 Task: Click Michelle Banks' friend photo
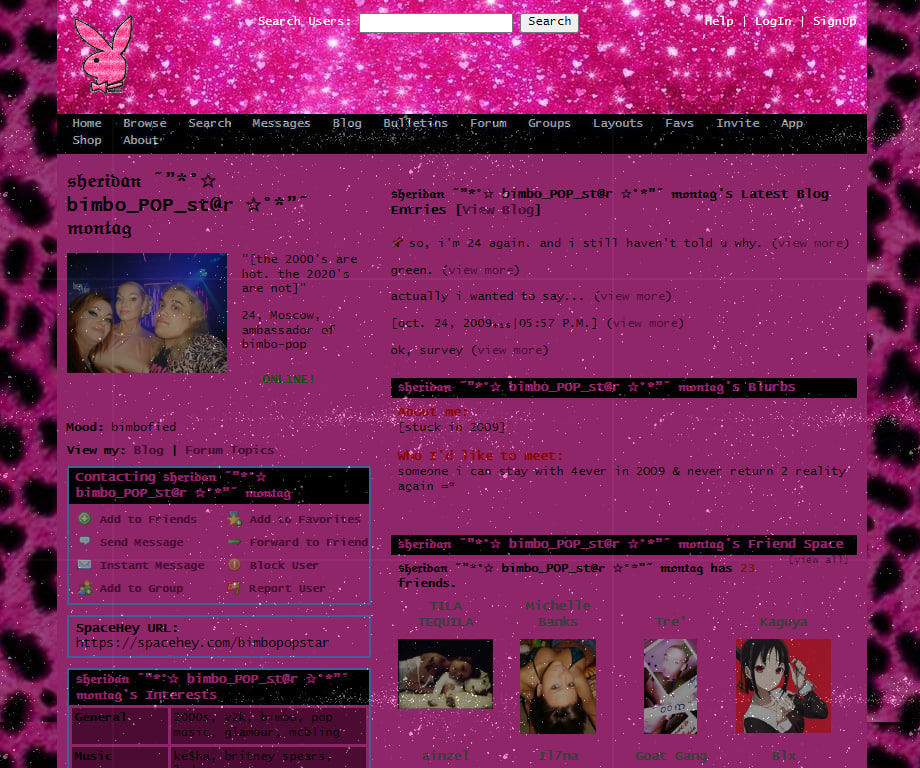click(557, 686)
